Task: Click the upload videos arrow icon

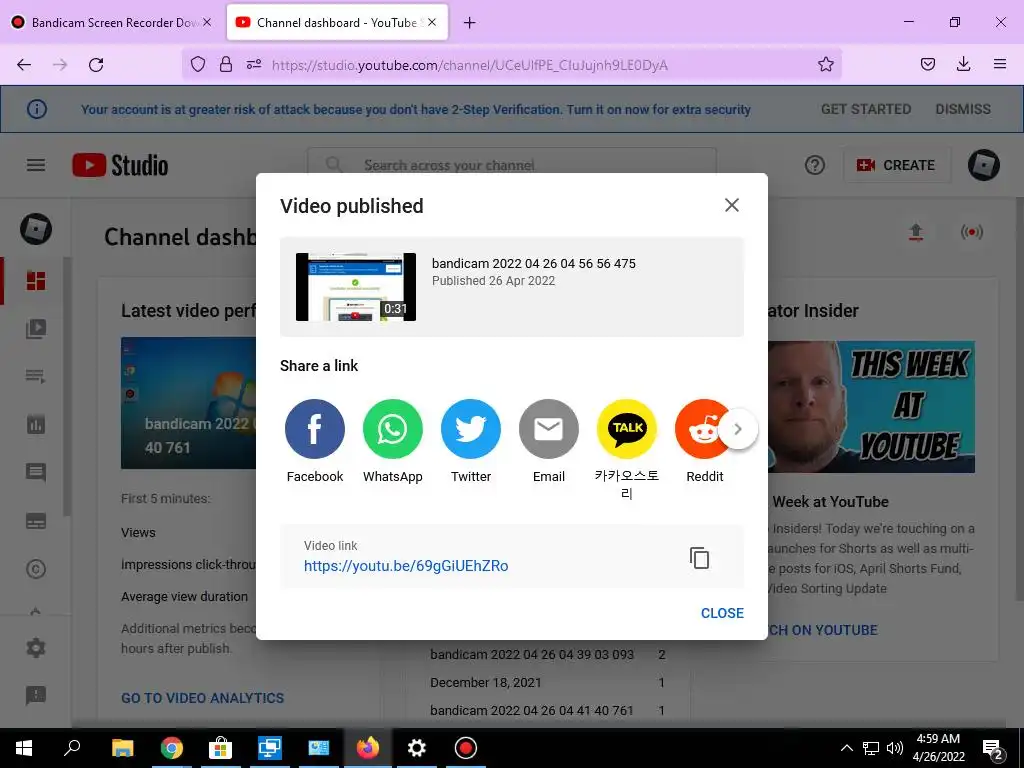Action: [x=916, y=232]
